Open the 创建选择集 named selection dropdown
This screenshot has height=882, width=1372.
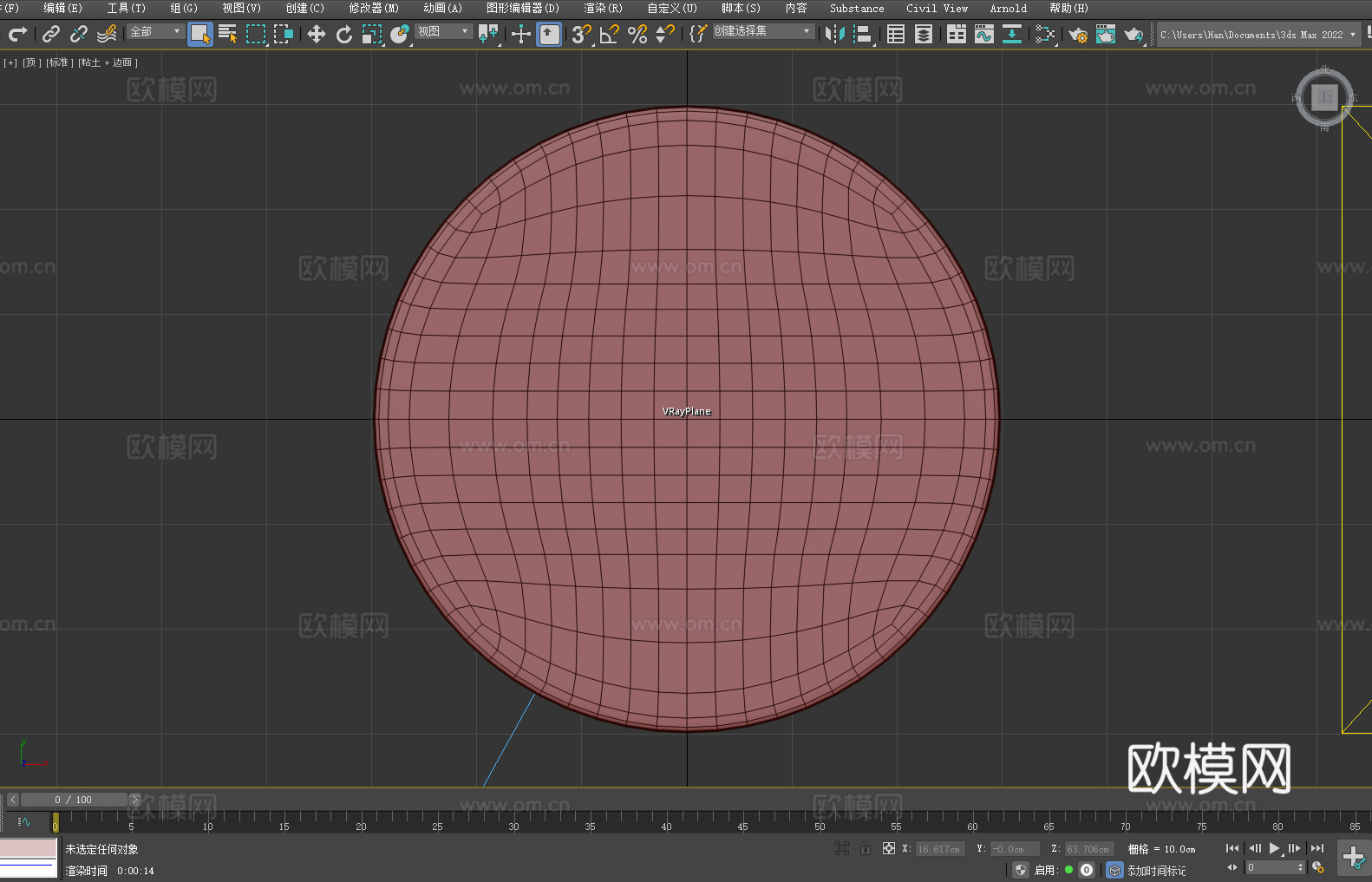[763, 31]
